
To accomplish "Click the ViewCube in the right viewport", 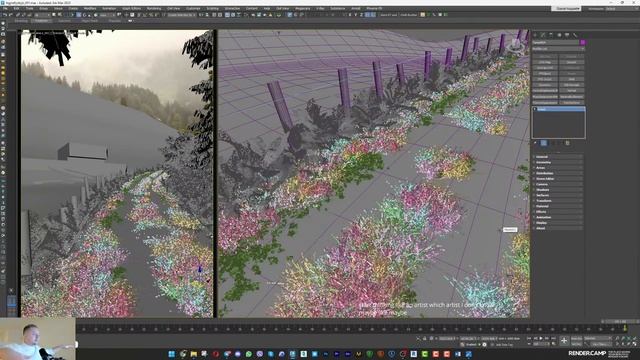I will pyautogui.click(x=517, y=45).
